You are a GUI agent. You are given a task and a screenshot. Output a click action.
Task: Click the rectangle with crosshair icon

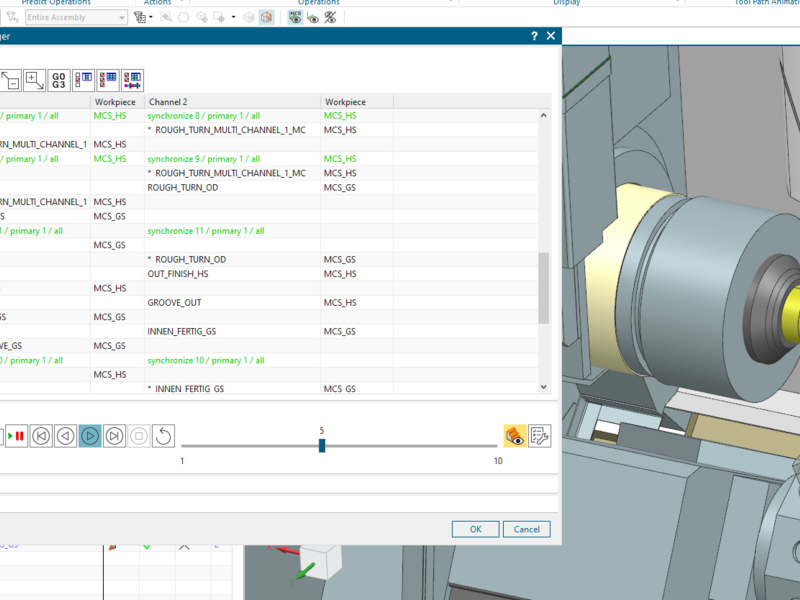(x=220, y=17)
